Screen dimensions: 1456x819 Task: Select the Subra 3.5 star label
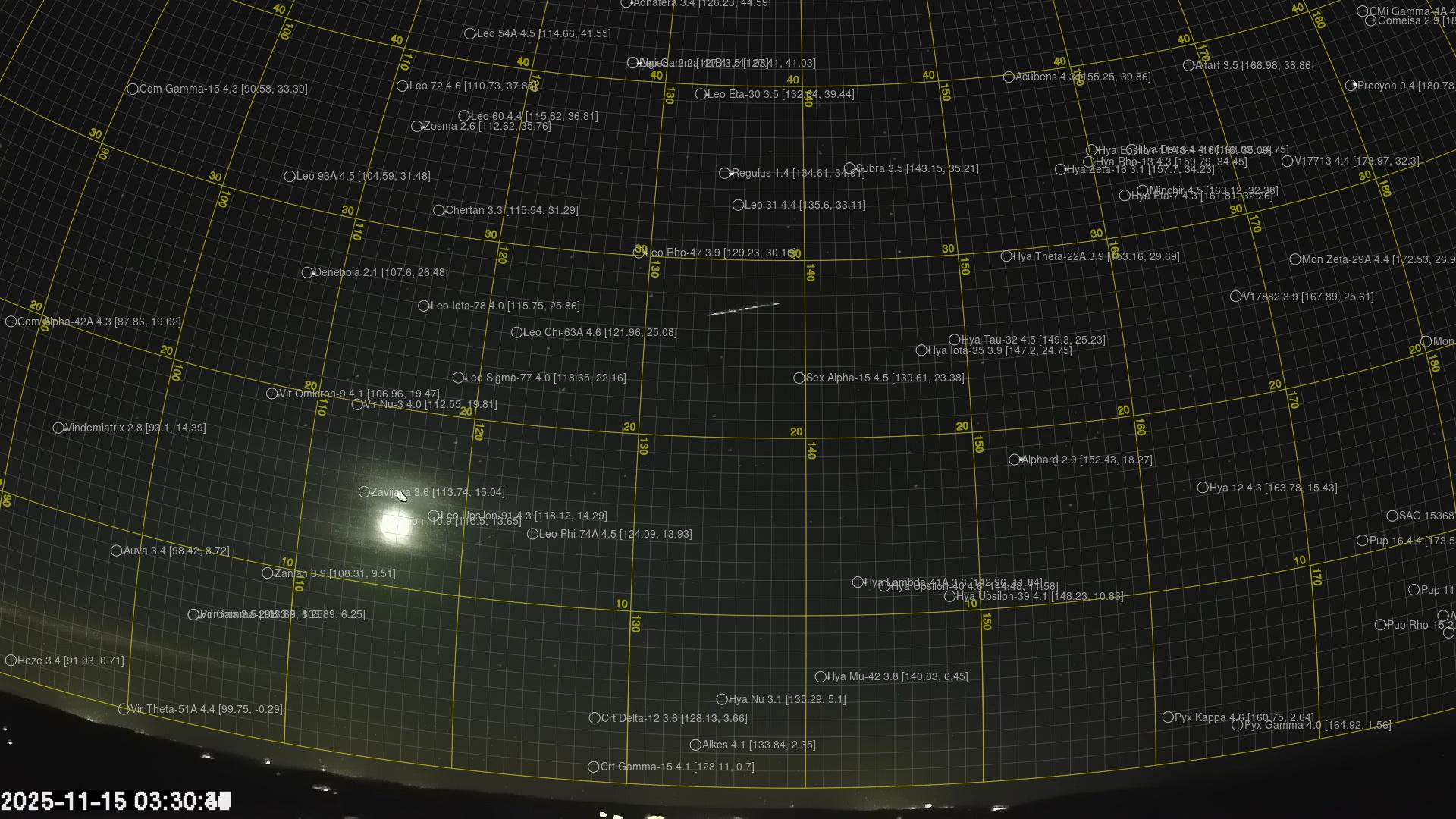(916, 168)
